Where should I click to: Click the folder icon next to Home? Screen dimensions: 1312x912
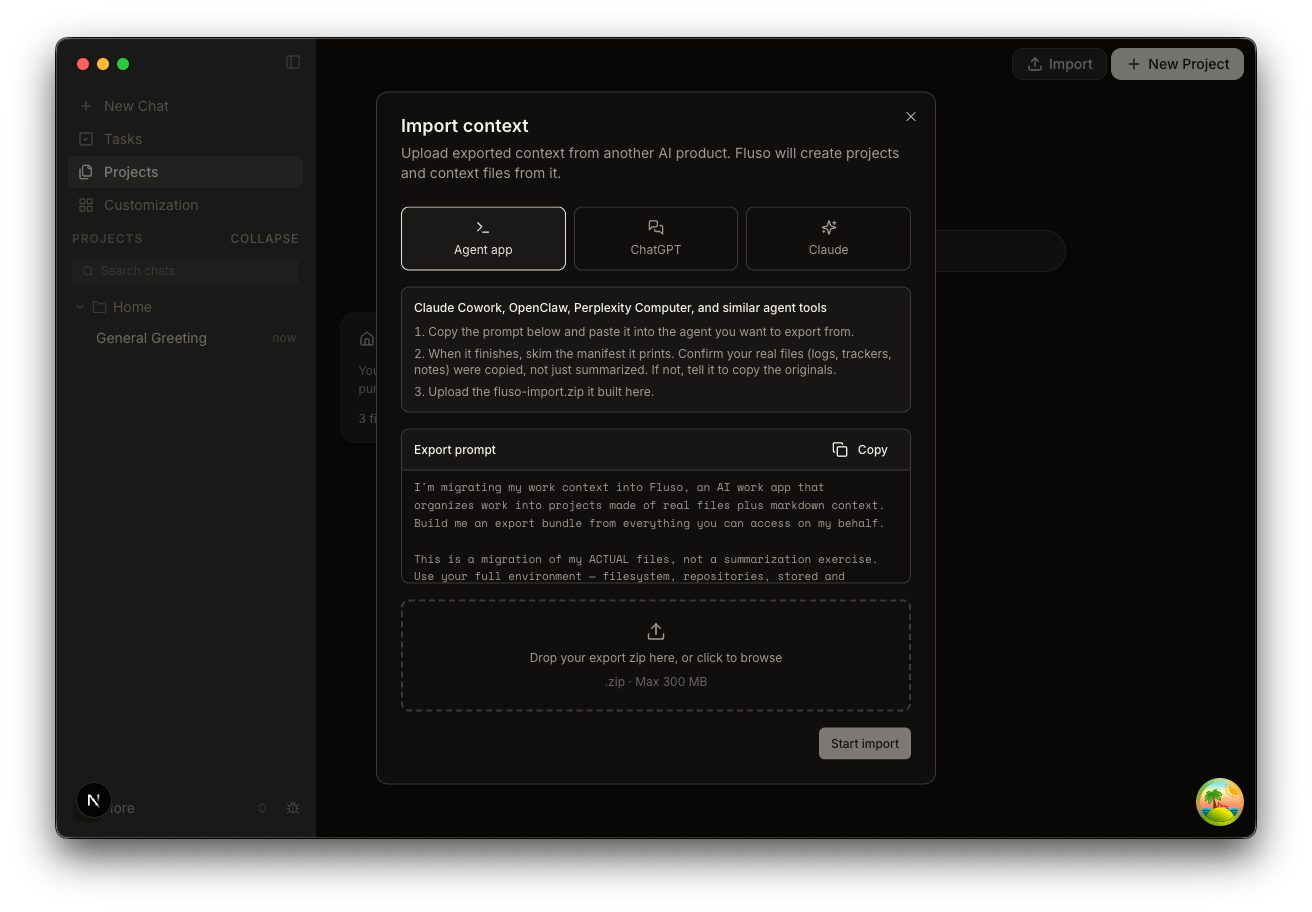tap(99, 307)
